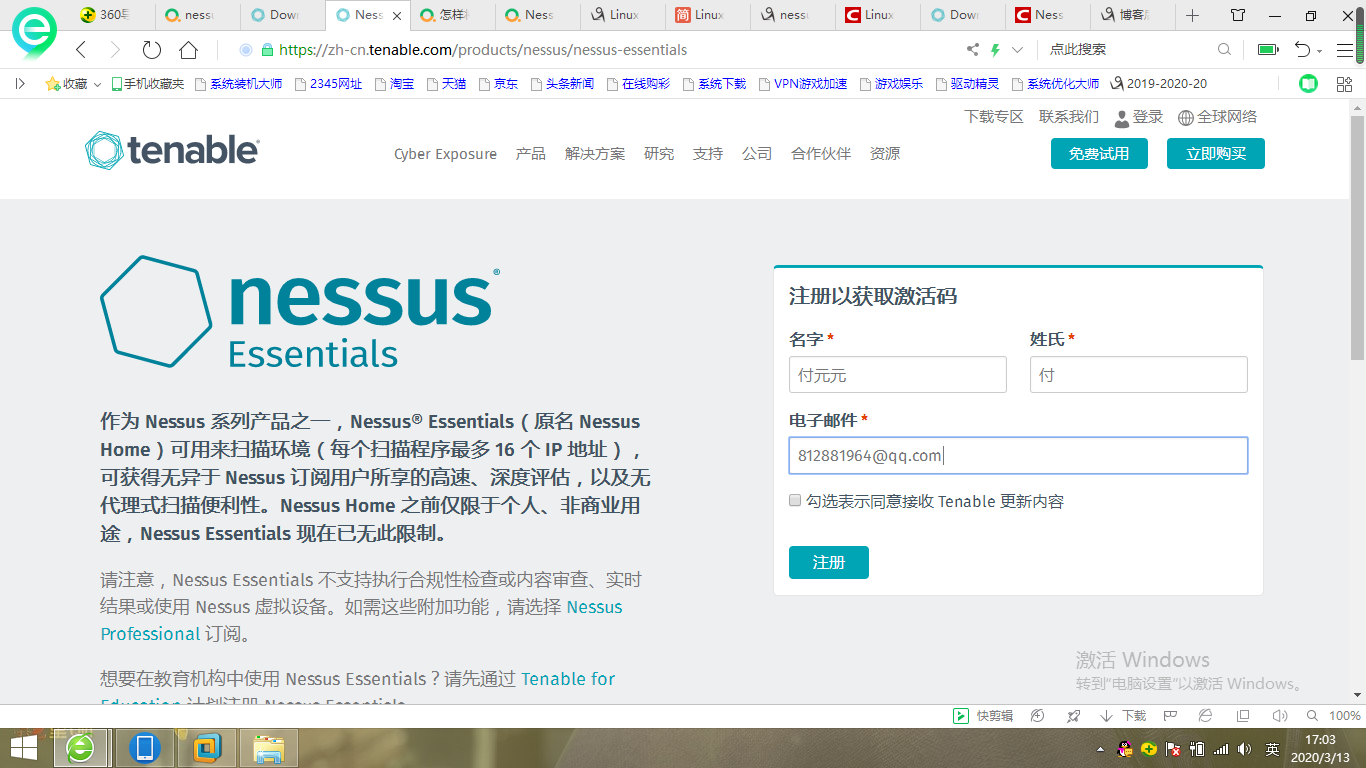
Task: Open the Windows Start button
Action: coord(24,748)
